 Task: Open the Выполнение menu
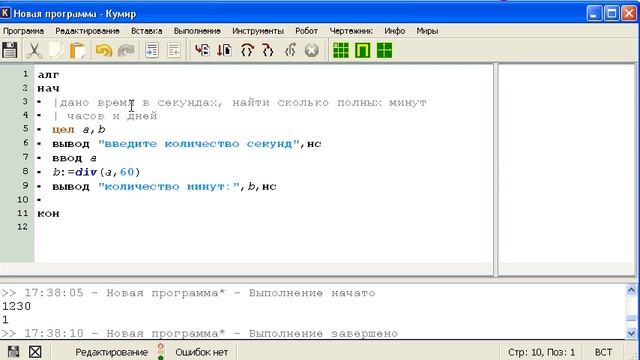197,31
